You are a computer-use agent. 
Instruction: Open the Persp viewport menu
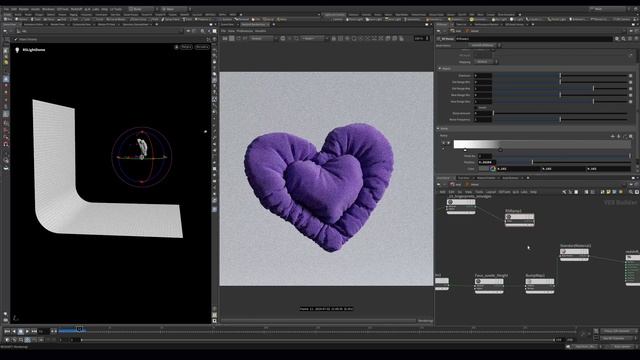coord(186,47)
